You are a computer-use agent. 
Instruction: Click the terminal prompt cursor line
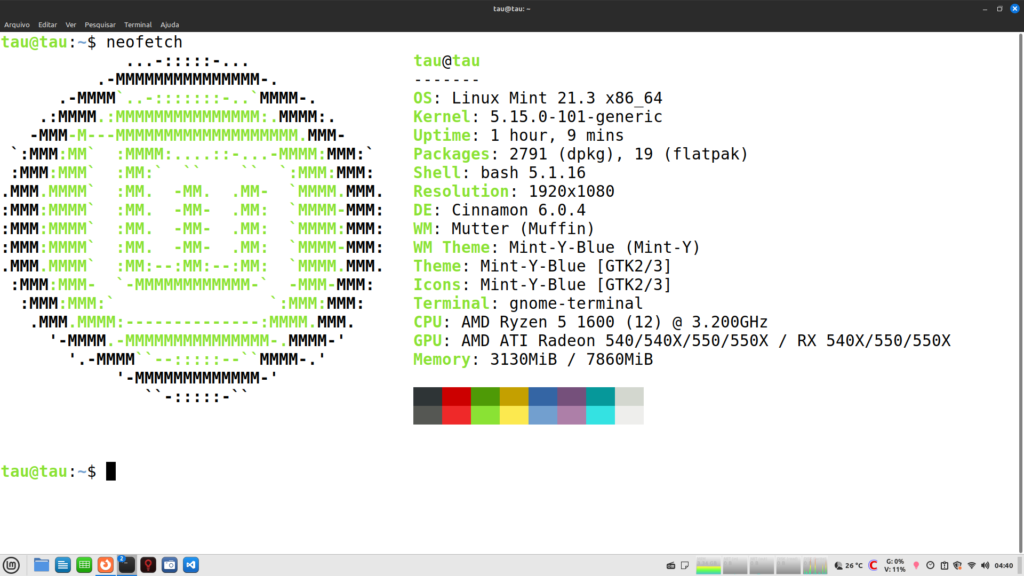point(111,471)
